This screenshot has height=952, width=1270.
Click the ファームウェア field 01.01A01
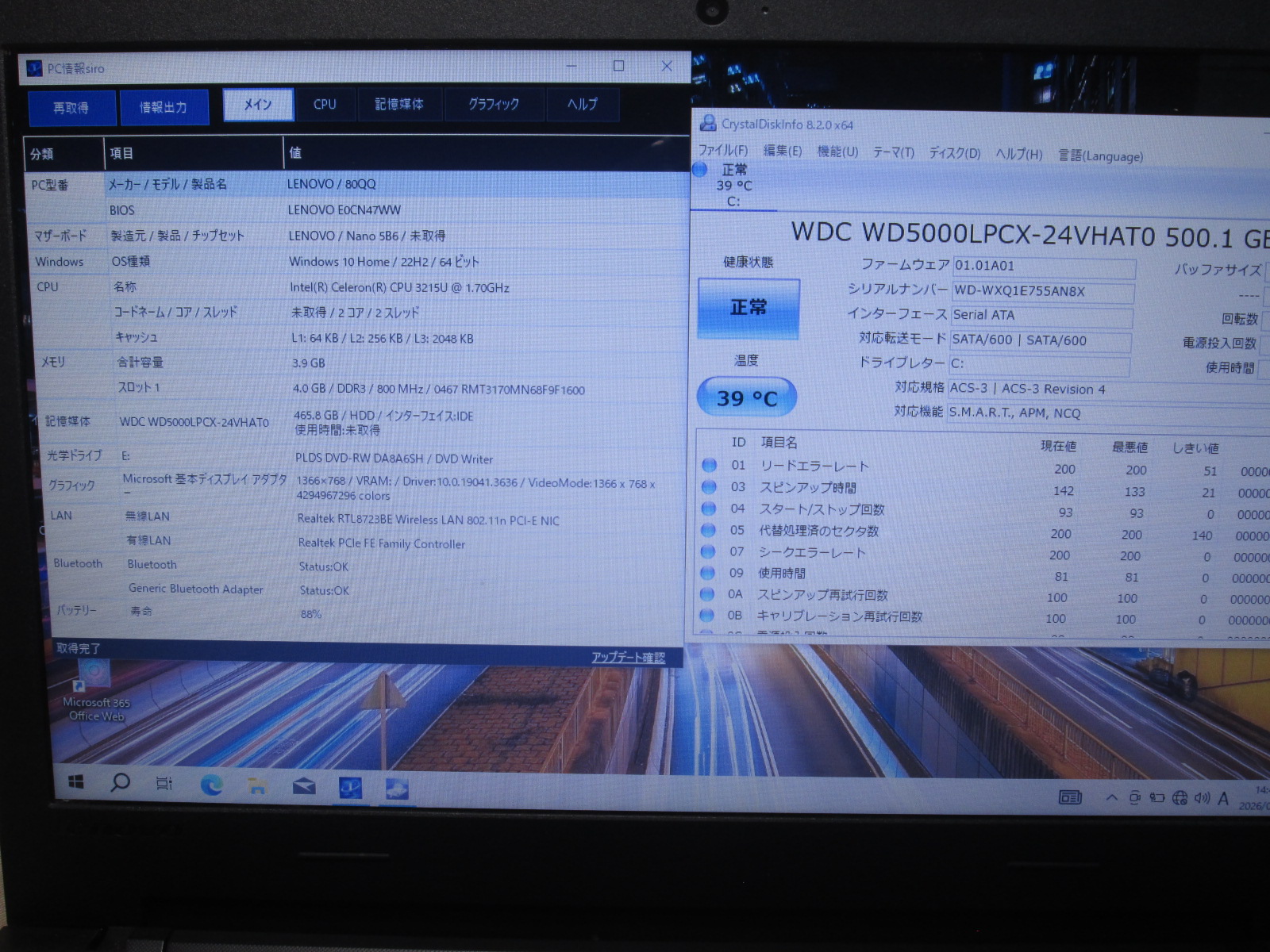pos(1044,267)
